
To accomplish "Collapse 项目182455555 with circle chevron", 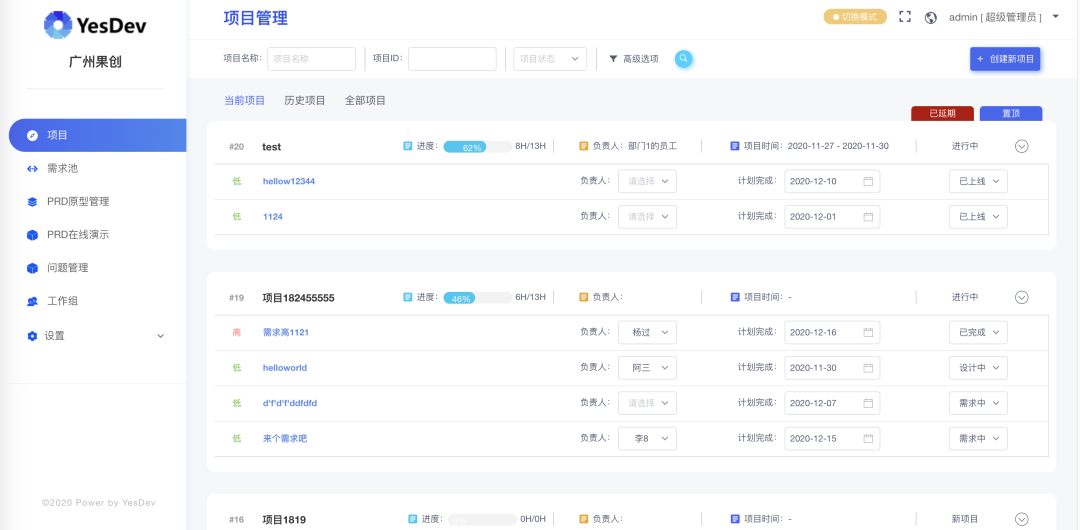I will pos(1021,297).
